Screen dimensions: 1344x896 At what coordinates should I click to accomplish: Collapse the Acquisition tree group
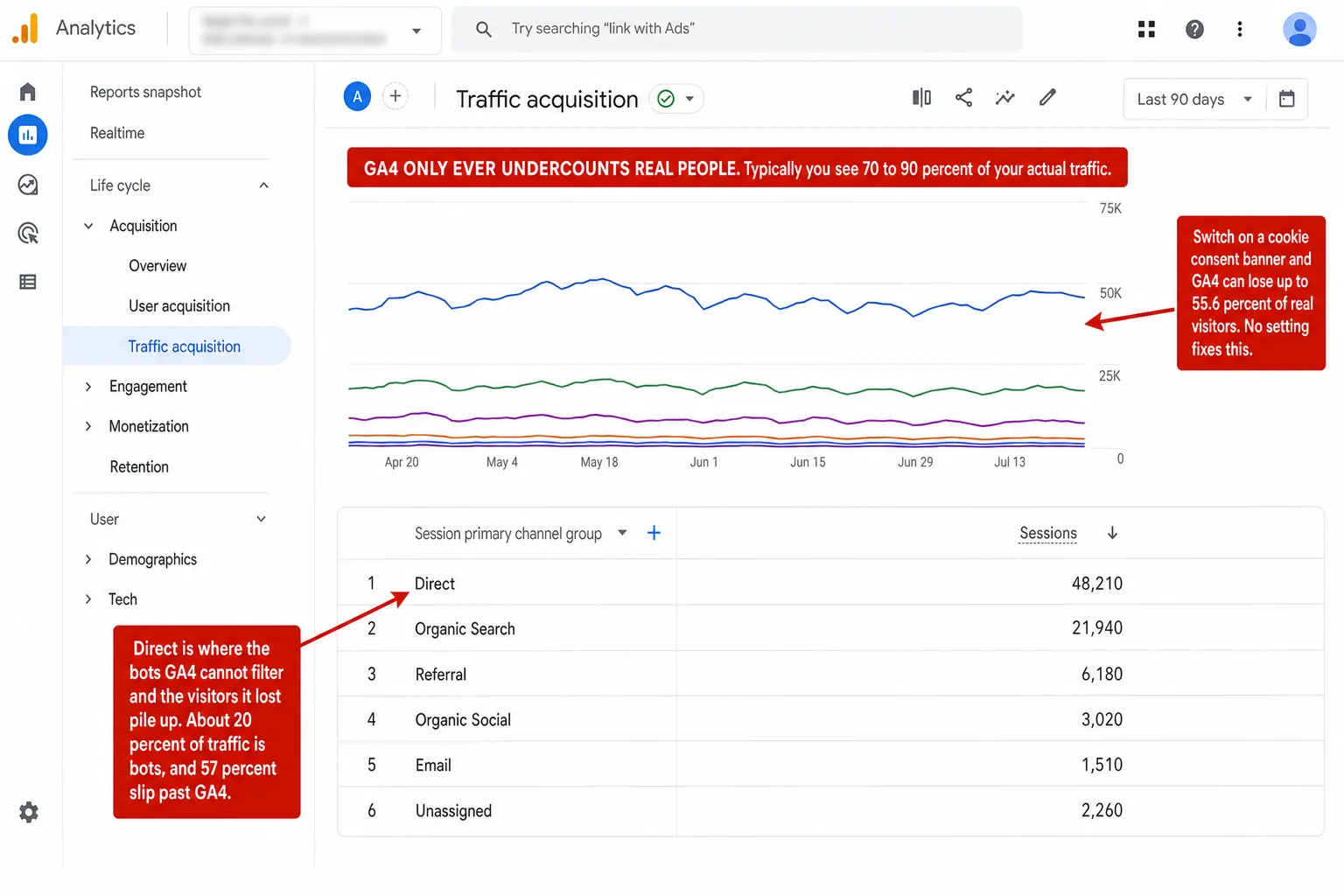[88, 226]
